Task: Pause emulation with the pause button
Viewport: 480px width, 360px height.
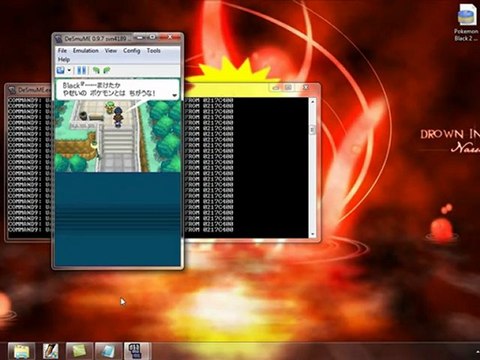Action: coord(82,70)
